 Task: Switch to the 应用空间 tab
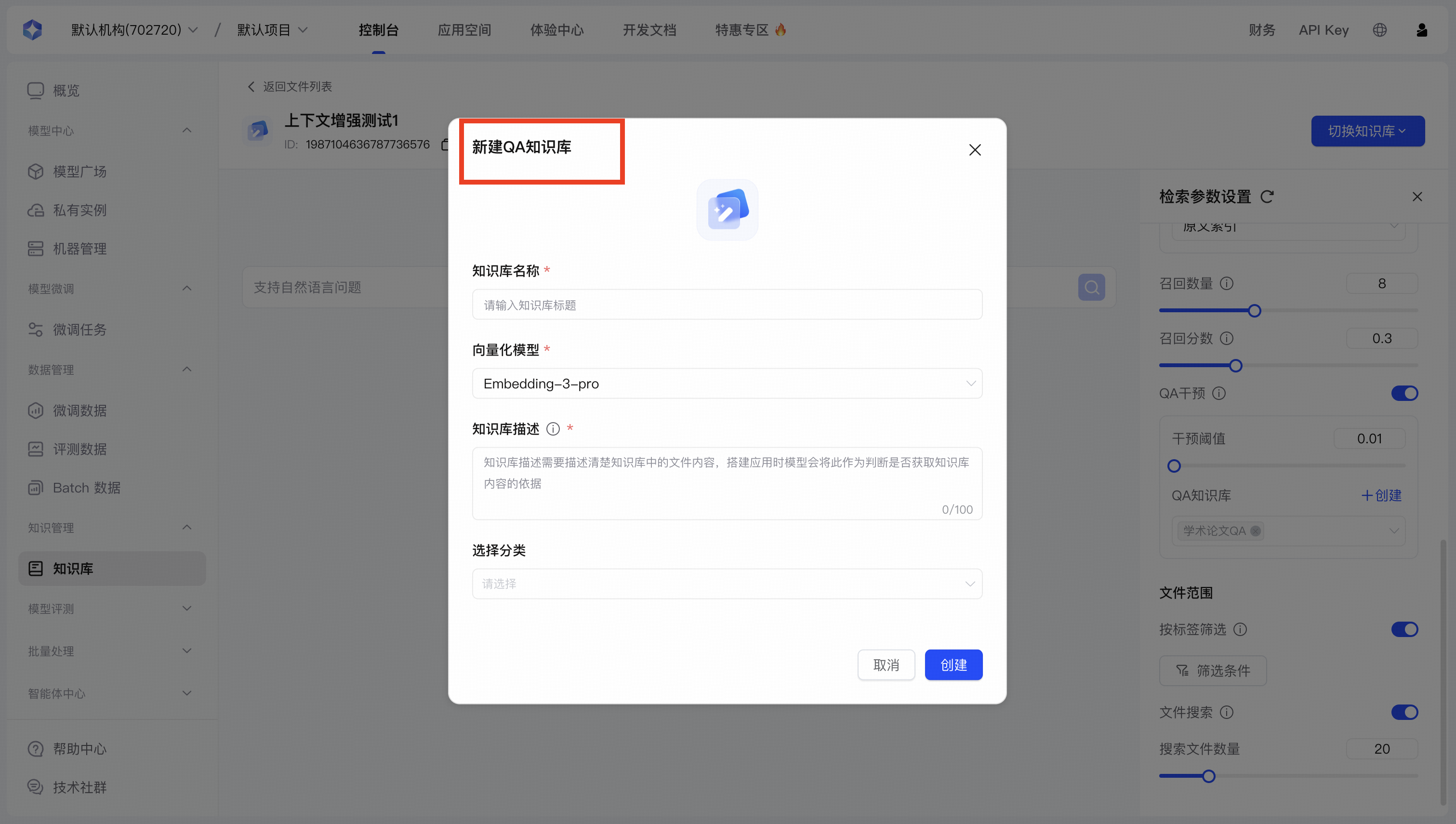tap(464, 30)
